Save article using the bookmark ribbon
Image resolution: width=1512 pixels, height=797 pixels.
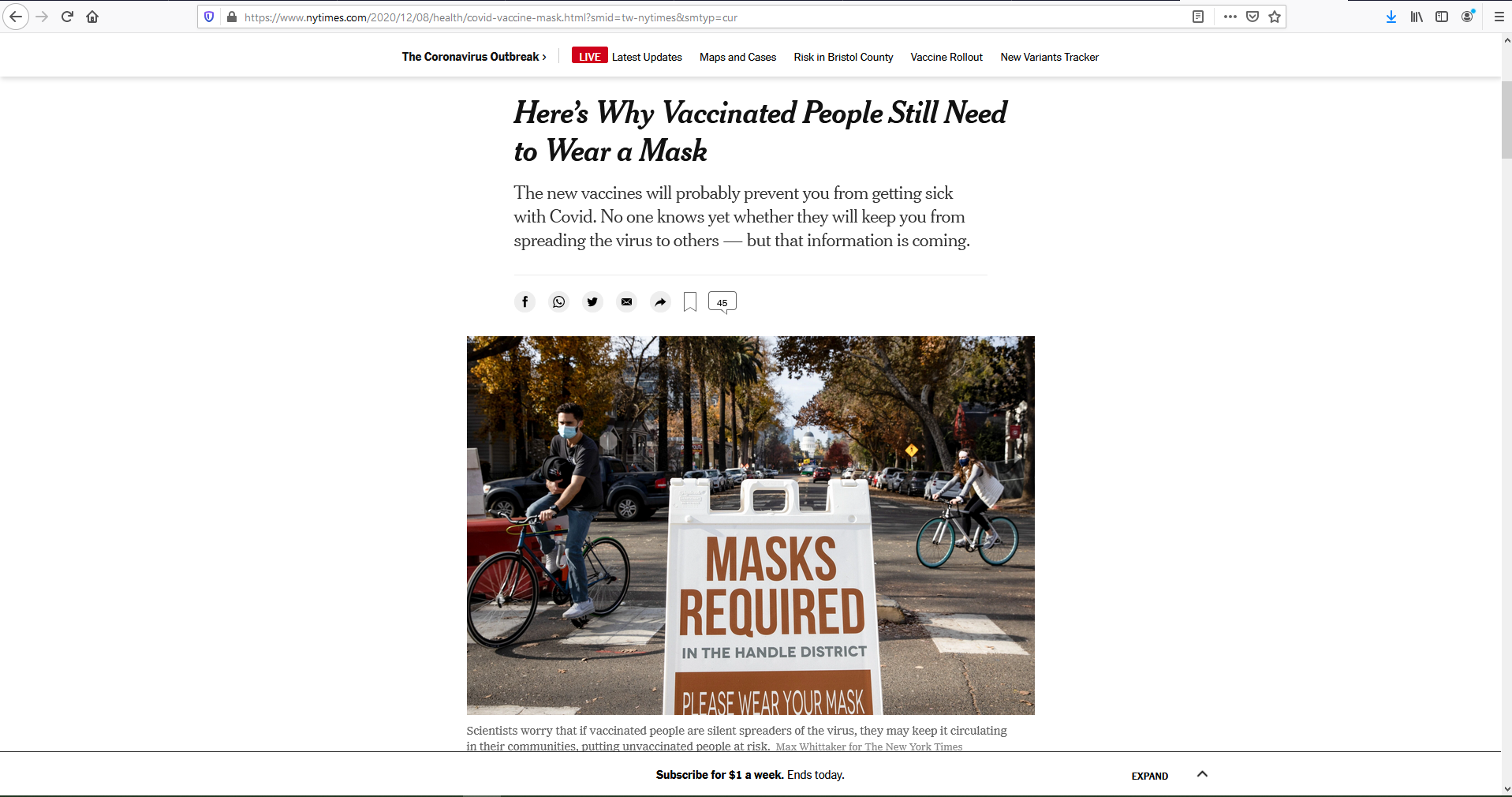(690, 301)
